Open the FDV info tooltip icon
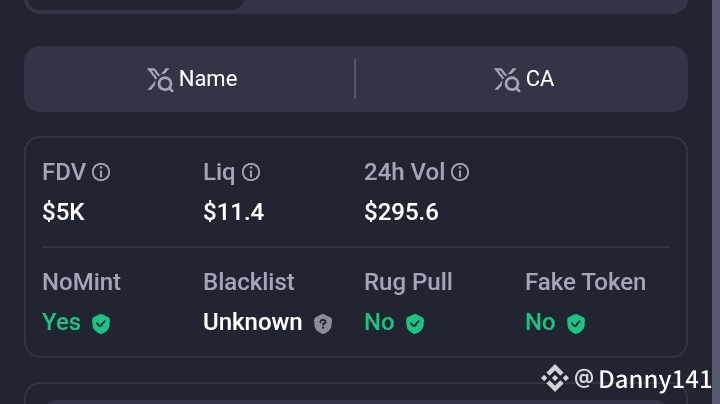Image resolution: width=720 pixels, height=404 pixels. [x=101, y=172]
